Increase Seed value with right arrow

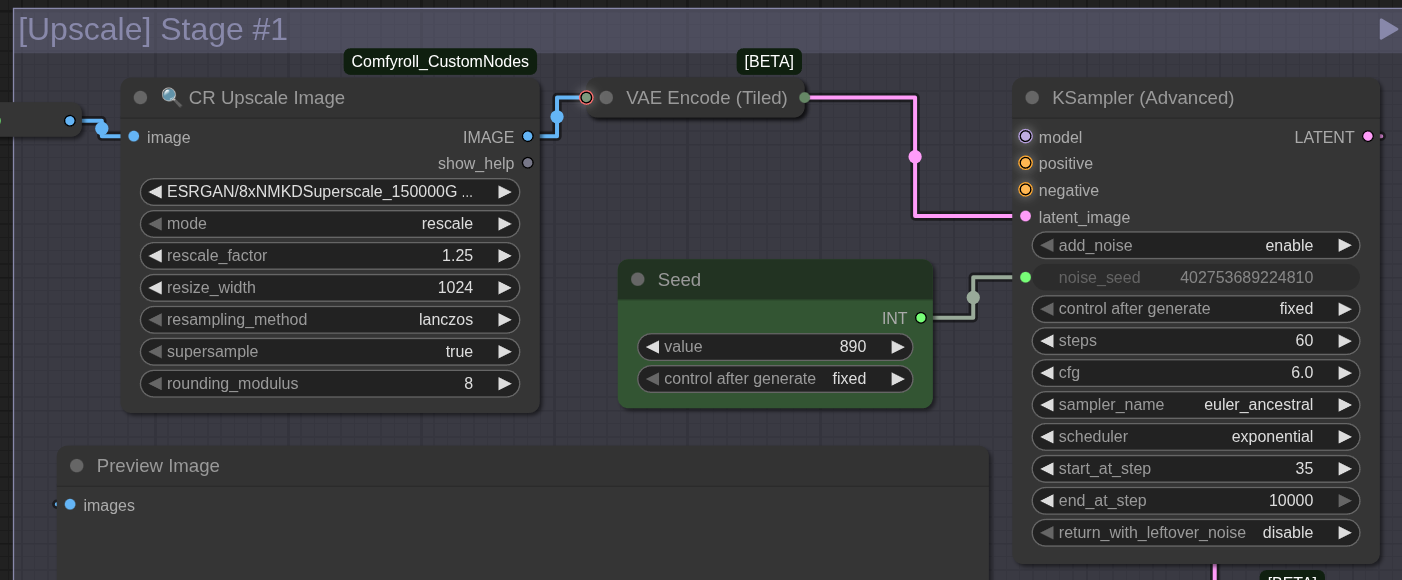[x=898, y=347]
